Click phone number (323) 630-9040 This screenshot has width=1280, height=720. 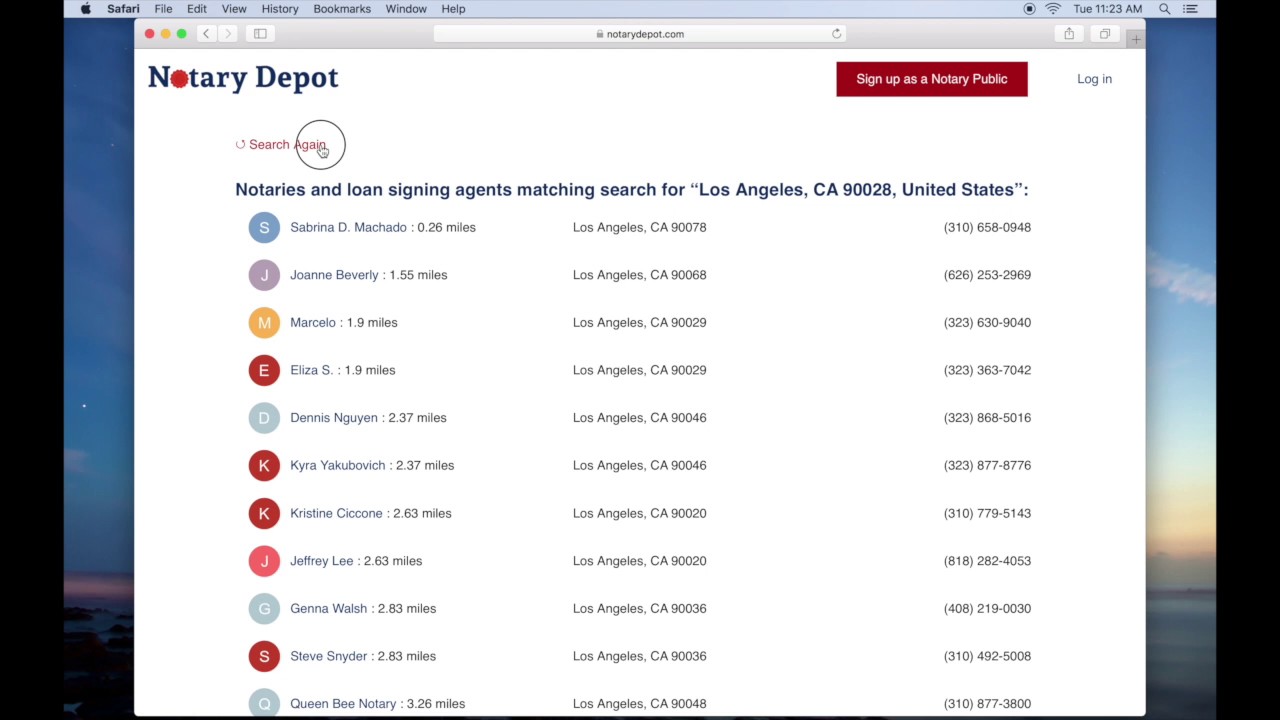coord(987,322)
